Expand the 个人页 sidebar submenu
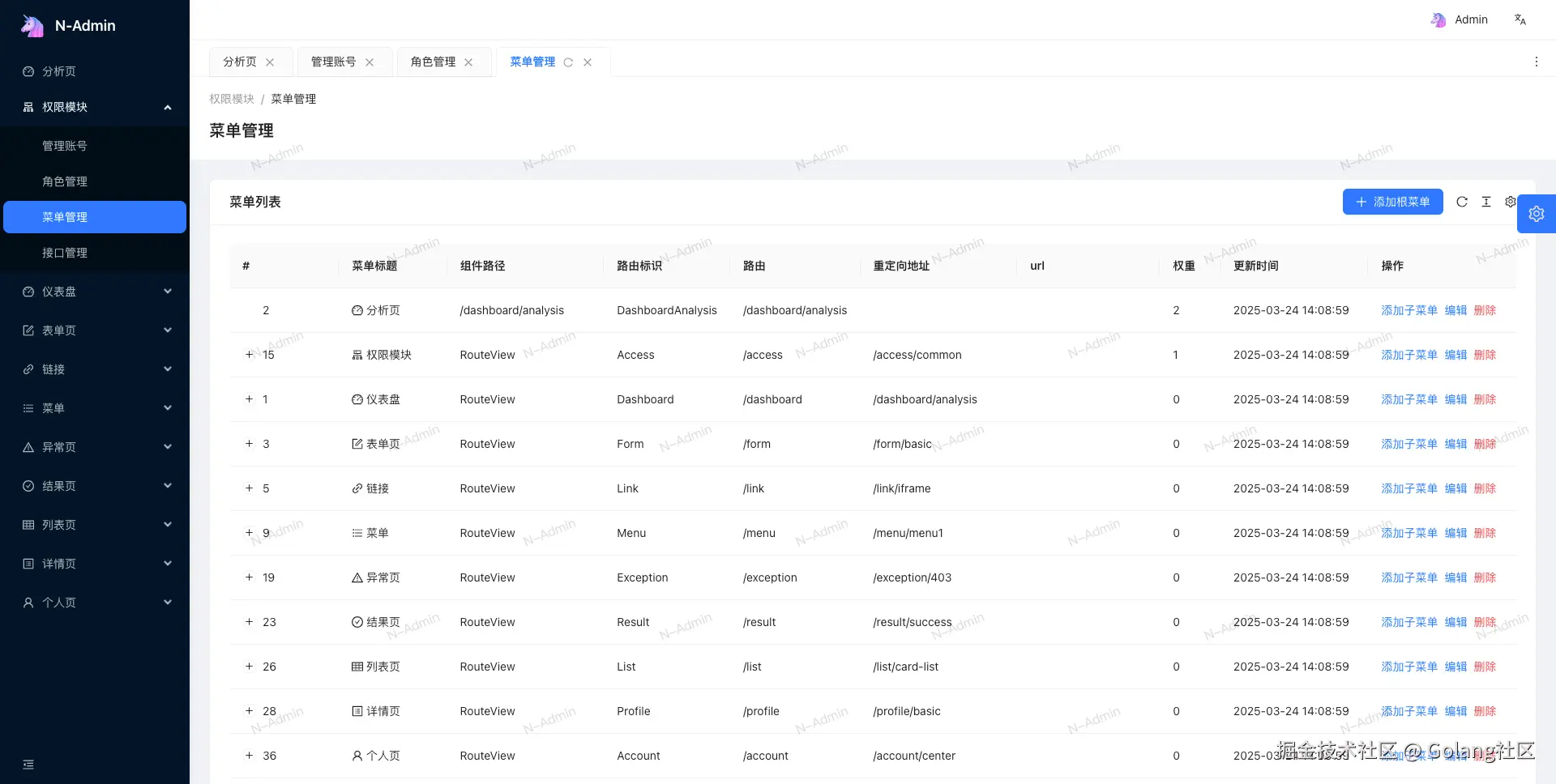Screen dimensions: 1556x784 tap(168, 603)
